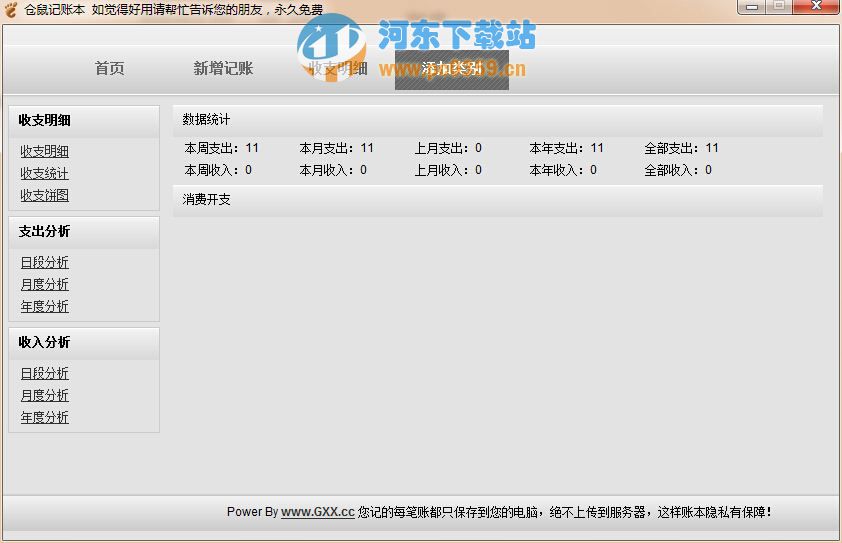Open the 首页 tab
Image resolution: width=842 pixels, height=543 pixels.
(x=110, y=69)
